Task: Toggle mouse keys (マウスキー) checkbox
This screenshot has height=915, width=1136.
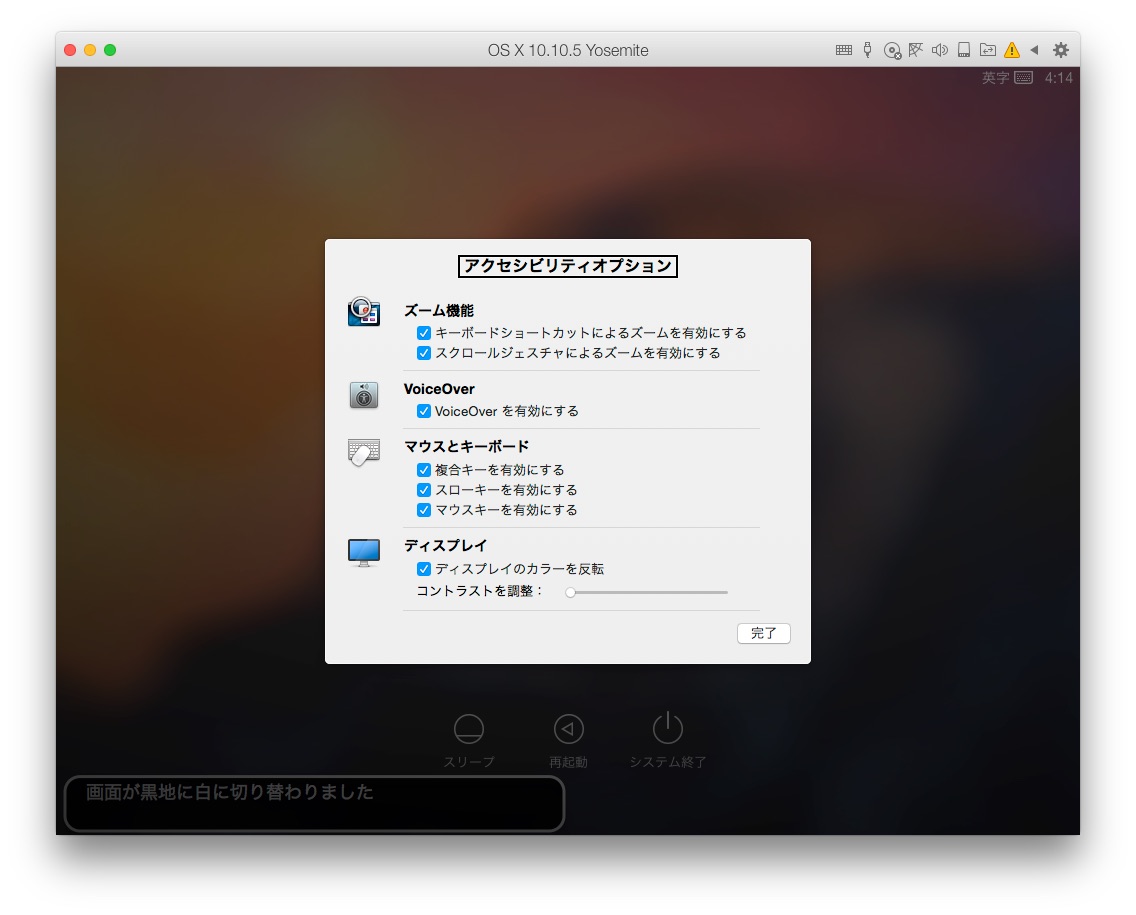Action: tap(424, 510)
